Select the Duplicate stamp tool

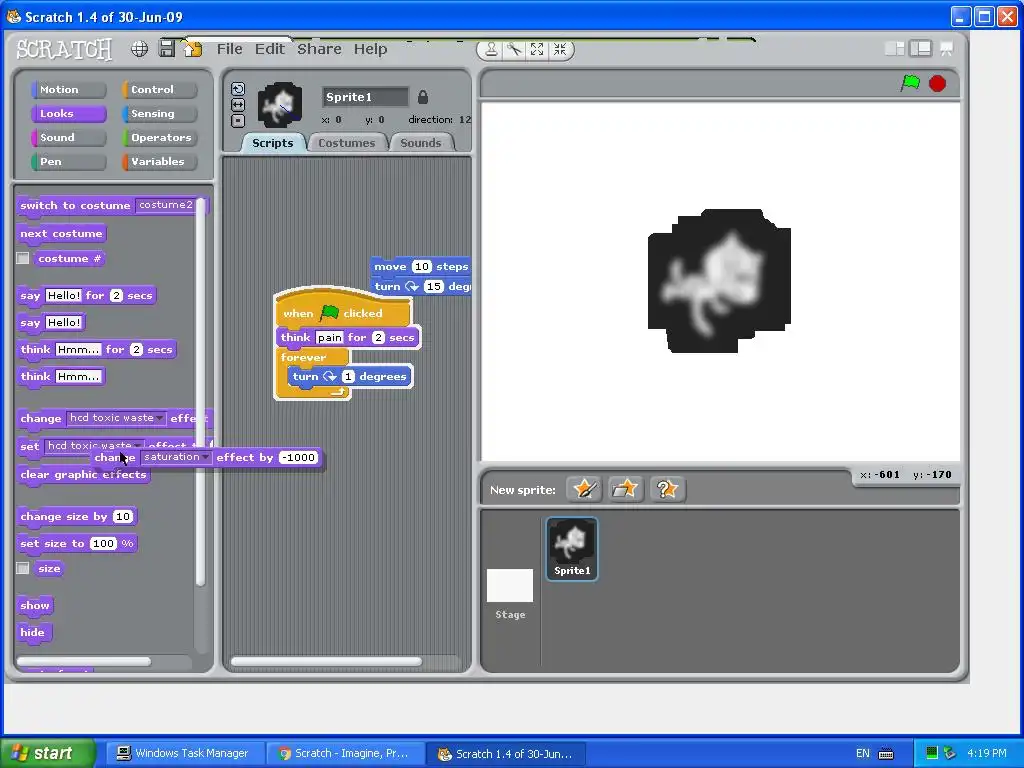coord(491,49)
